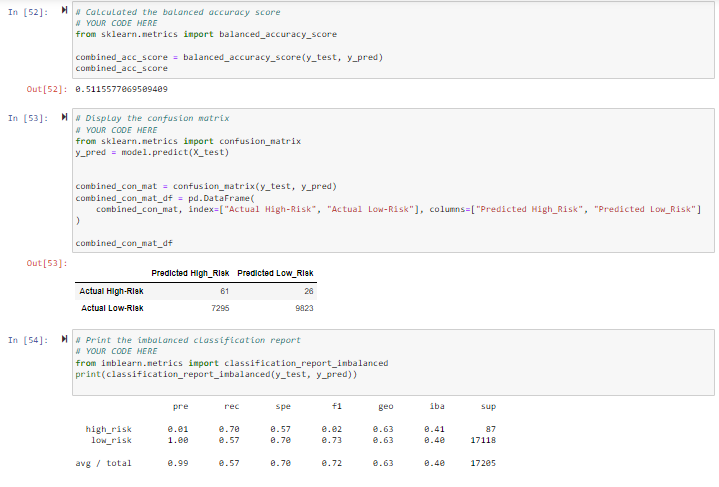The image size is (719, 487).
Task: Select the Out[52] prompt label
Action: pos(47,89)
